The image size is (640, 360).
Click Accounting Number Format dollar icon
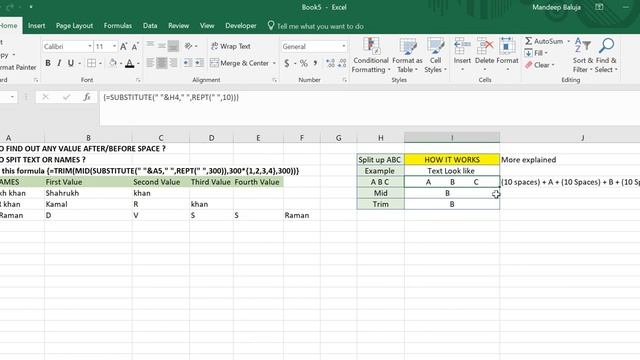[287, 63]
